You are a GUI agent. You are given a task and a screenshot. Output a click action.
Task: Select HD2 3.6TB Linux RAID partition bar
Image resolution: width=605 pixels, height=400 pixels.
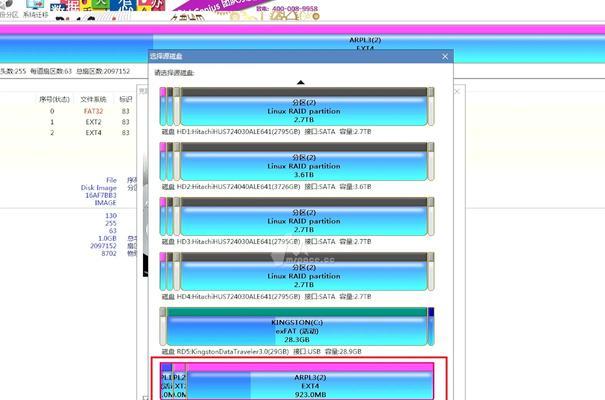point(304,162)
